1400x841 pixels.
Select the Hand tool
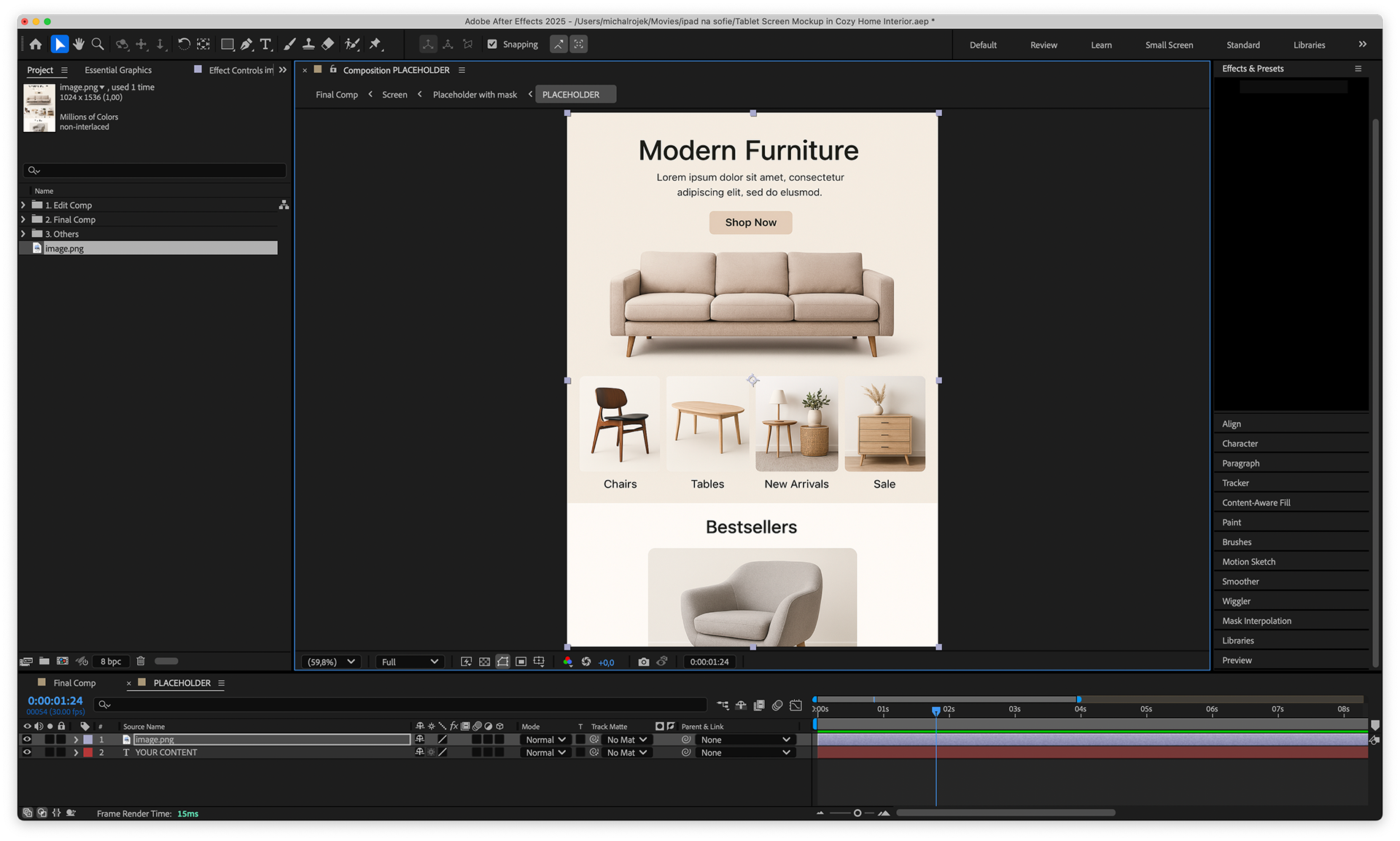[79, 44]
